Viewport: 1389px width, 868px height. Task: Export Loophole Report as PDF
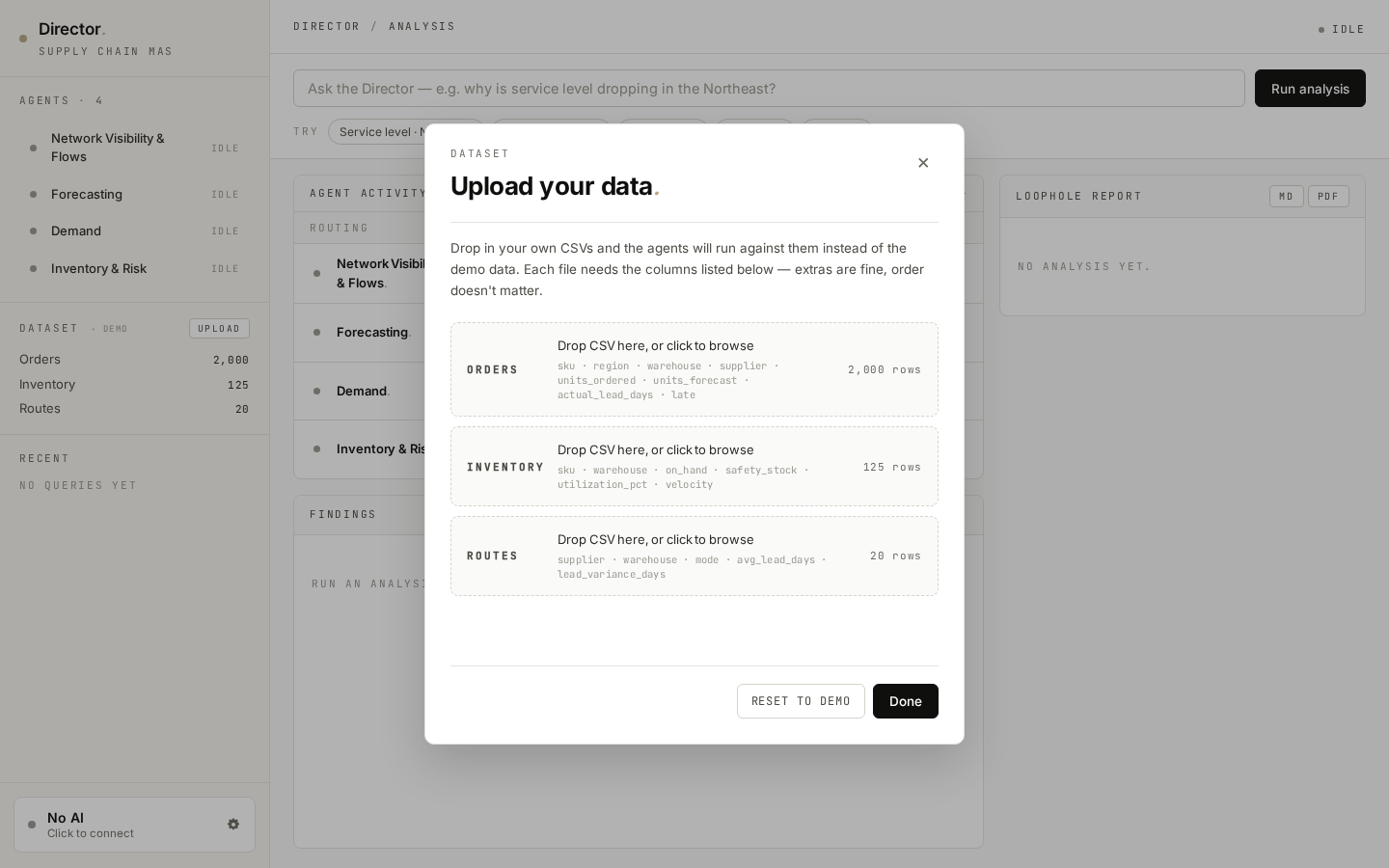pyautogui.click(x=1328, y=197)
